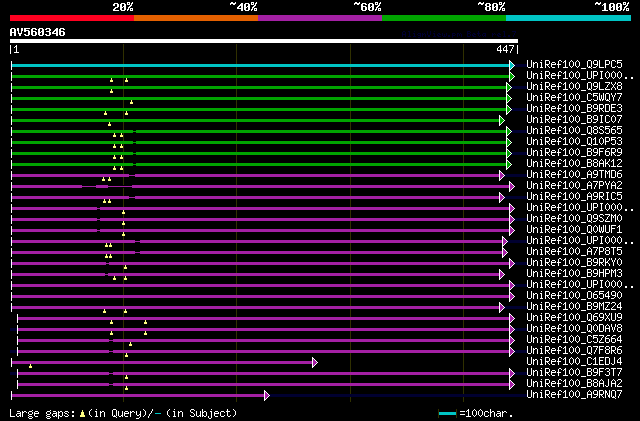This screenshot has height=421, width=640.
Task: Select the UniRef100_Q0DAV8 label
Action: (x=574, y=329)
